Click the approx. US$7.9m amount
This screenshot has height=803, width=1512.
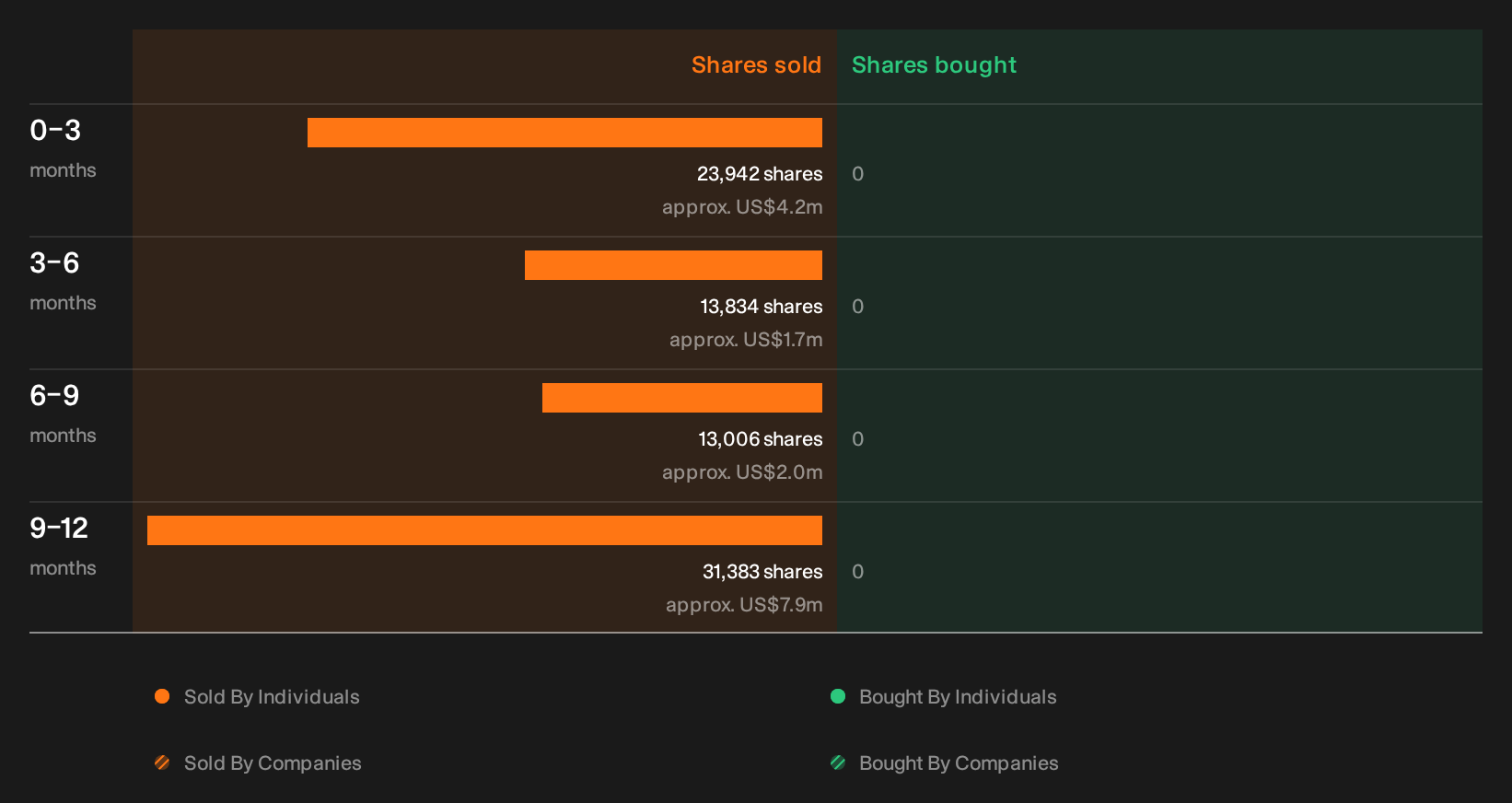(744, 605)
